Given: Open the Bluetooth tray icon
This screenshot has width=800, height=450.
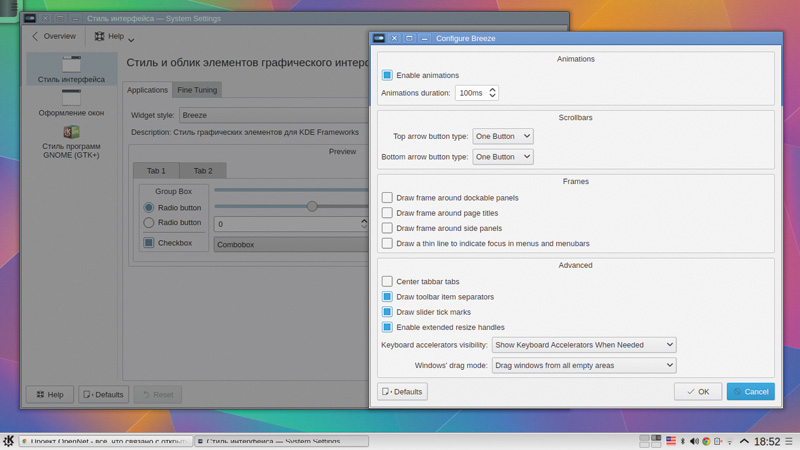Looking at the screenshot, I should tap(683, 441).
